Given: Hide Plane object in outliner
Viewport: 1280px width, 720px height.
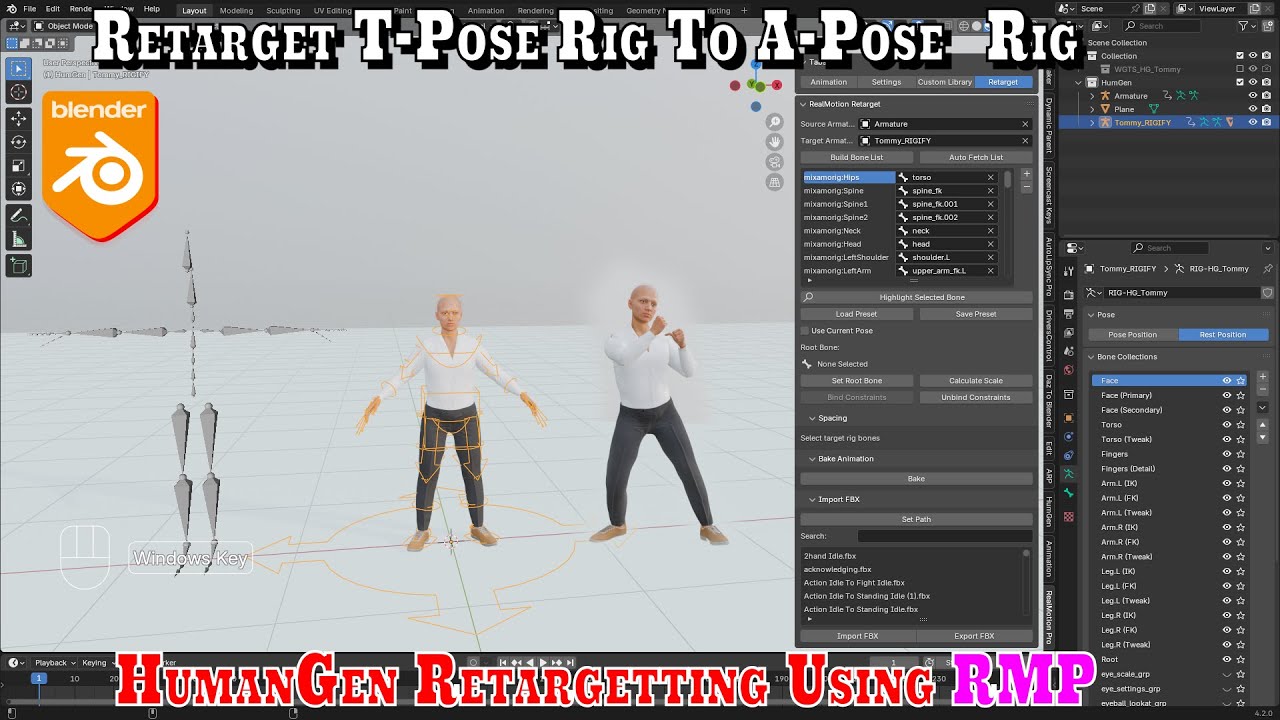Looking at the screenshot, I should tap(1253, 109).
